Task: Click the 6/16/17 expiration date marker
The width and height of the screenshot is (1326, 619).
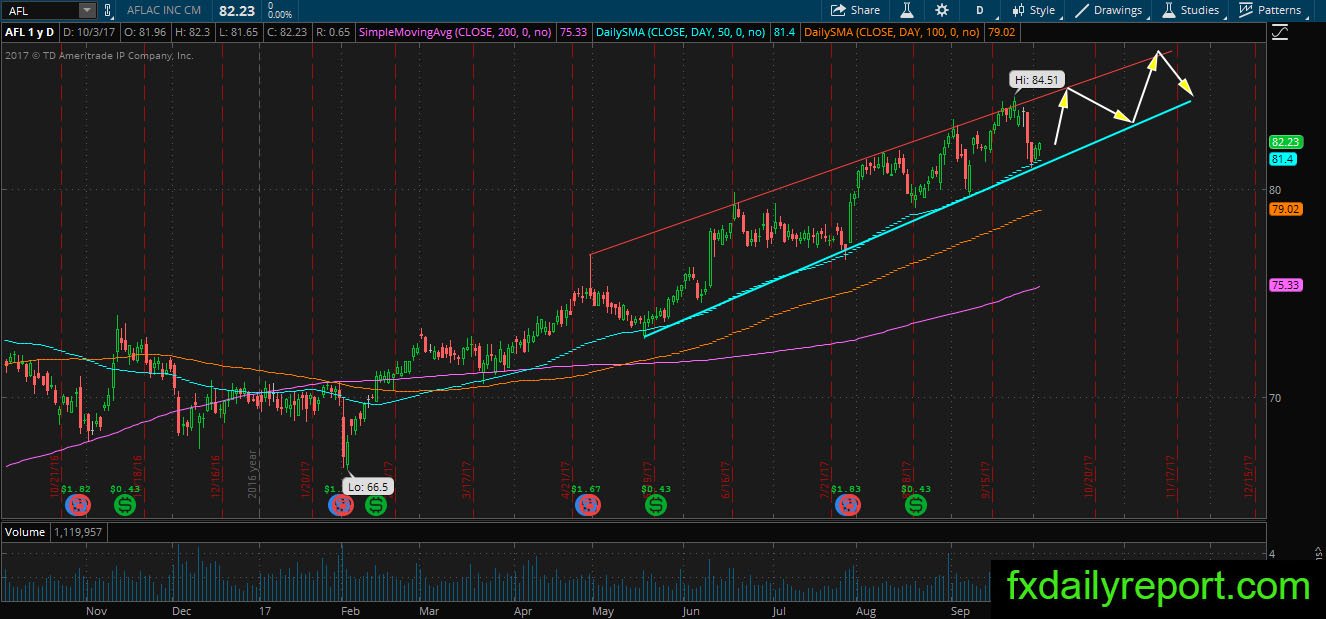Action: 727,478
